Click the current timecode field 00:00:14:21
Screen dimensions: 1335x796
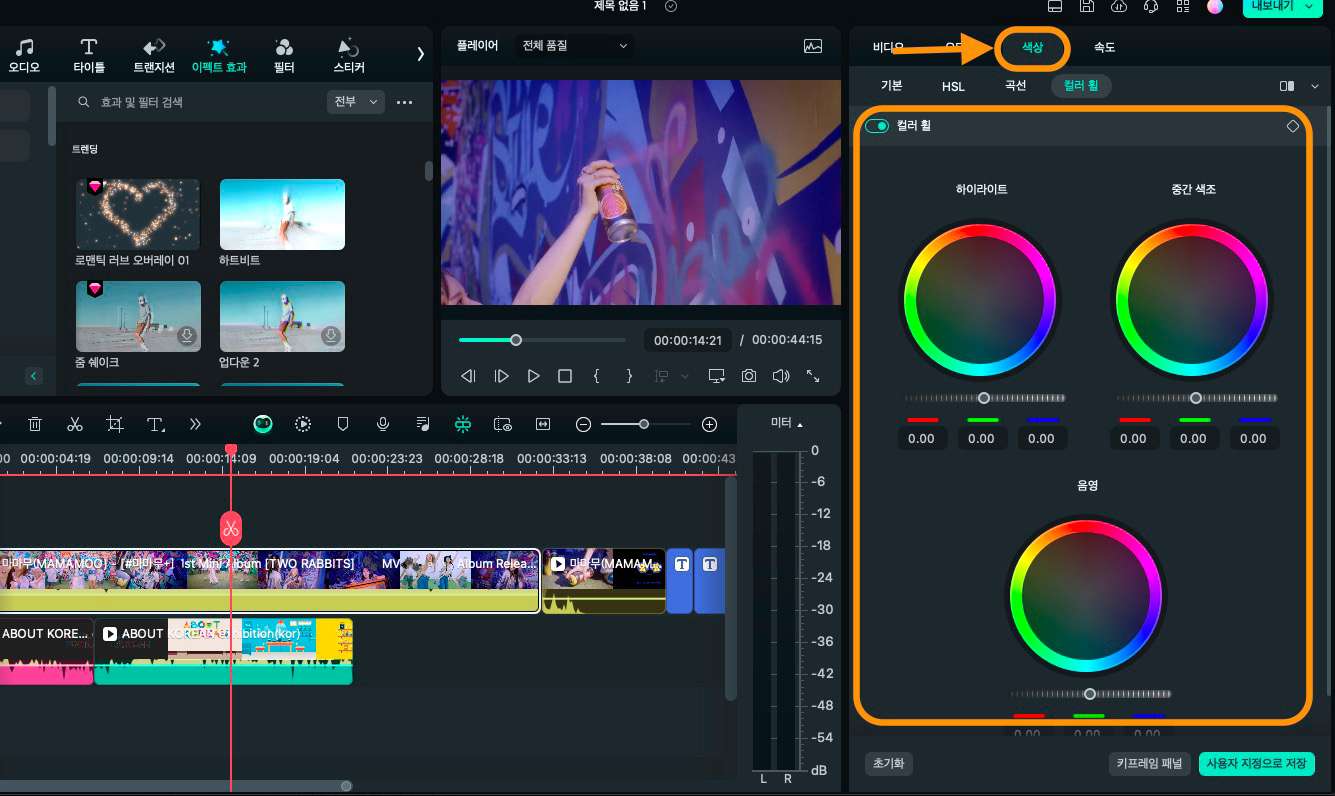click(x=687, y=340)
